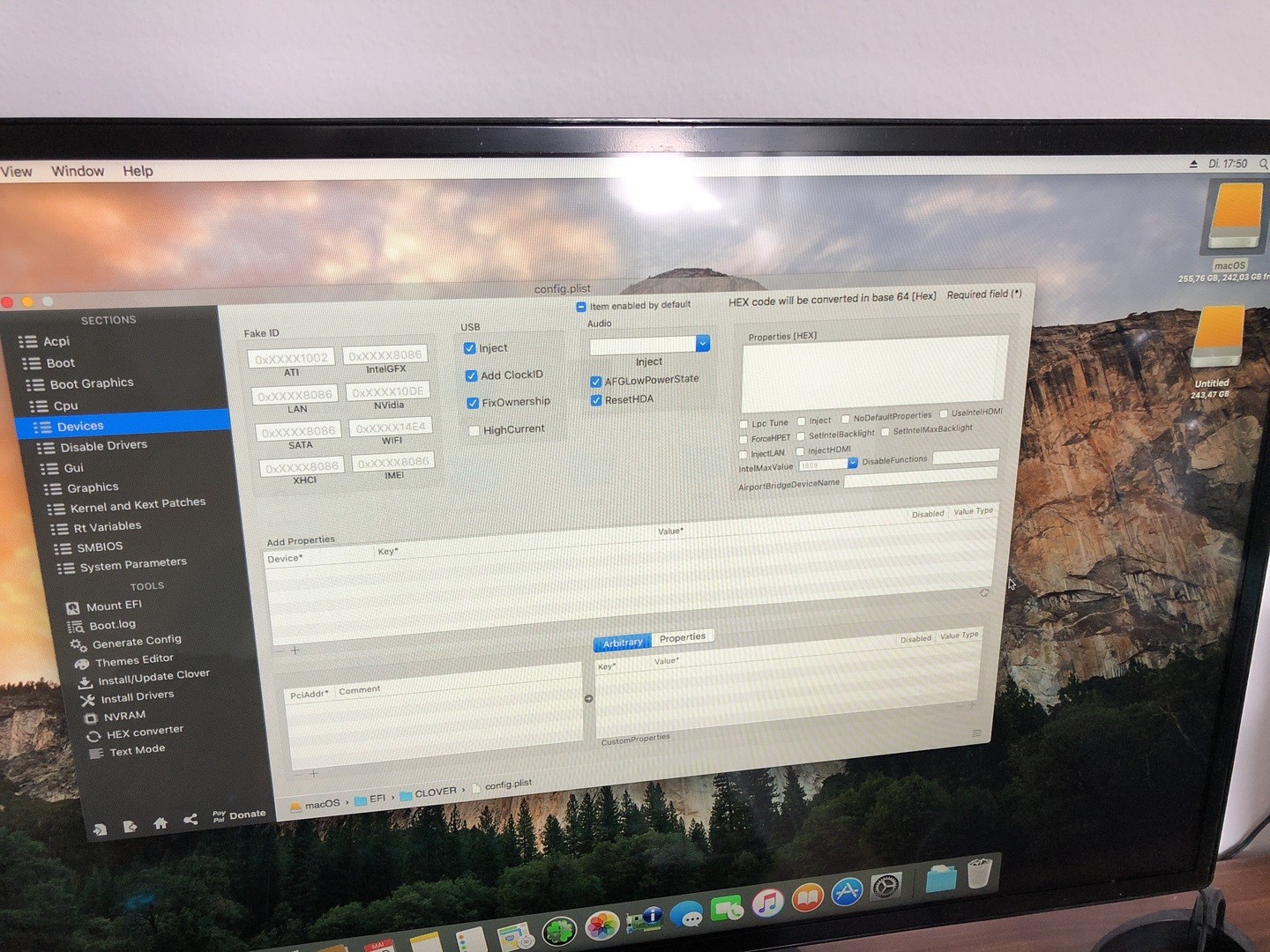Enable the NoDefaultProperties checkbox

pyautogui.click(x=846, y=419)
